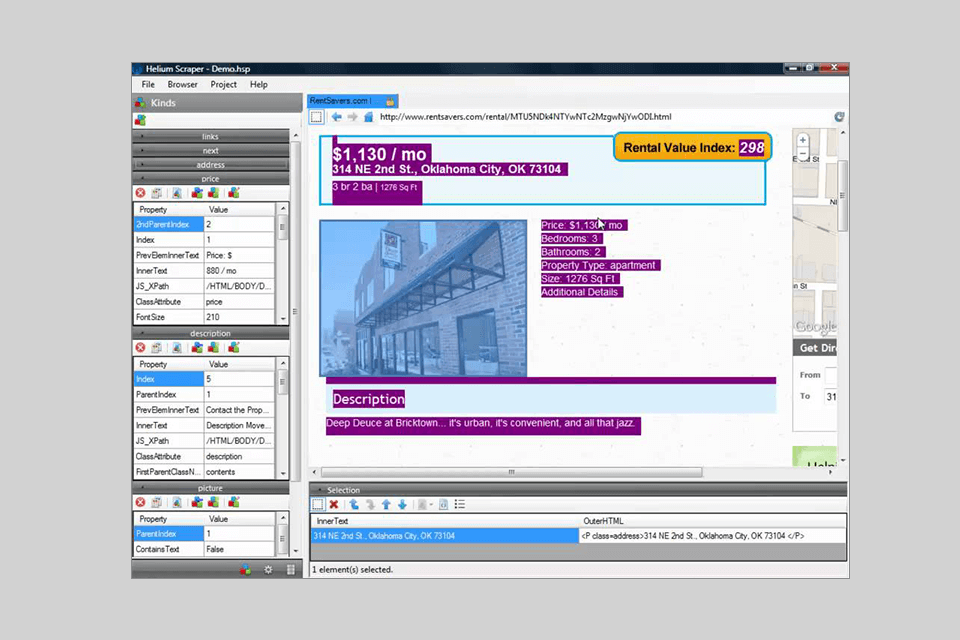This screenshot has height=640, width=960.
Task: Click the OuterHTML column header
Action: [x=713, y=521]
